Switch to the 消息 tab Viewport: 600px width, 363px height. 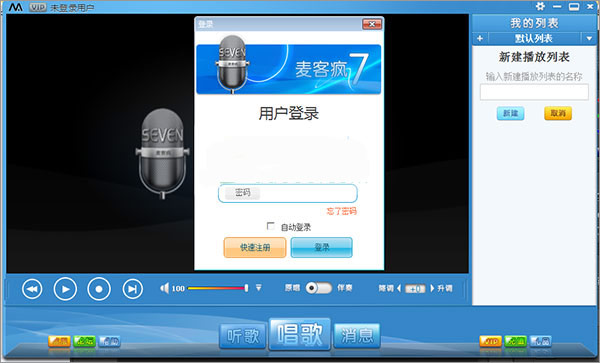[357, 336]
